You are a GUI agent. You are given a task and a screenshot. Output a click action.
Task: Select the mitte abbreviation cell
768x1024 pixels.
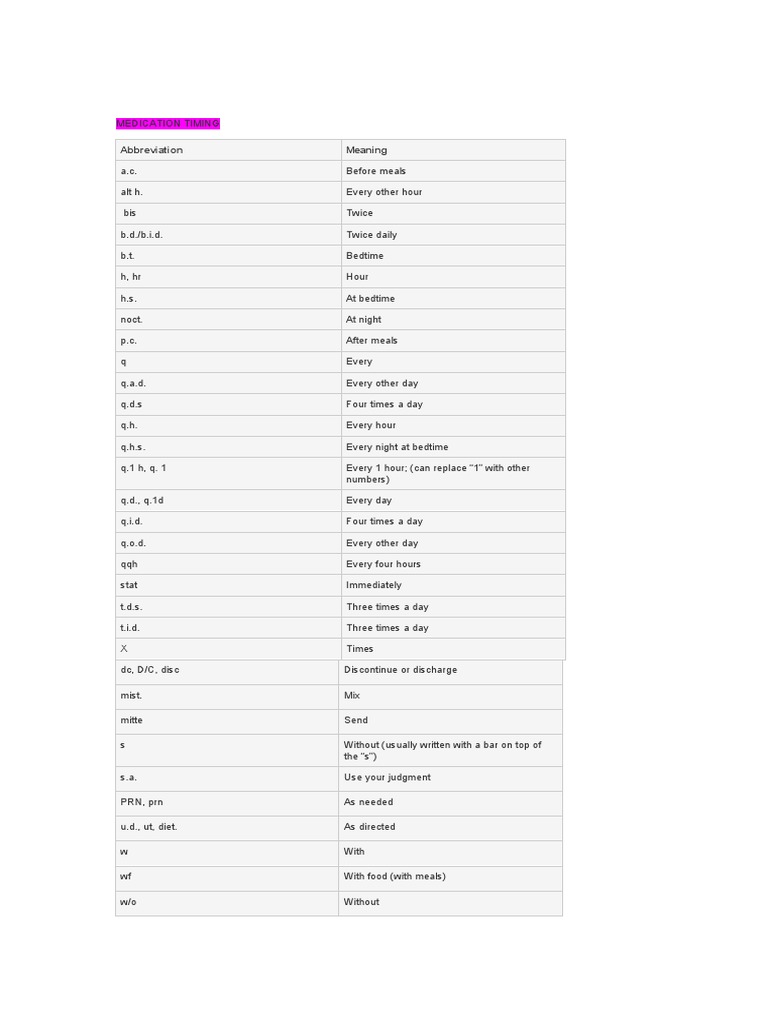(132, 720)
